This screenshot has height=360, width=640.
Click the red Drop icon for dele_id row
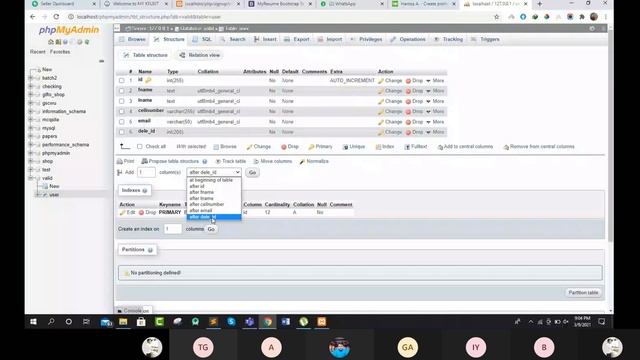coord(408,132)
